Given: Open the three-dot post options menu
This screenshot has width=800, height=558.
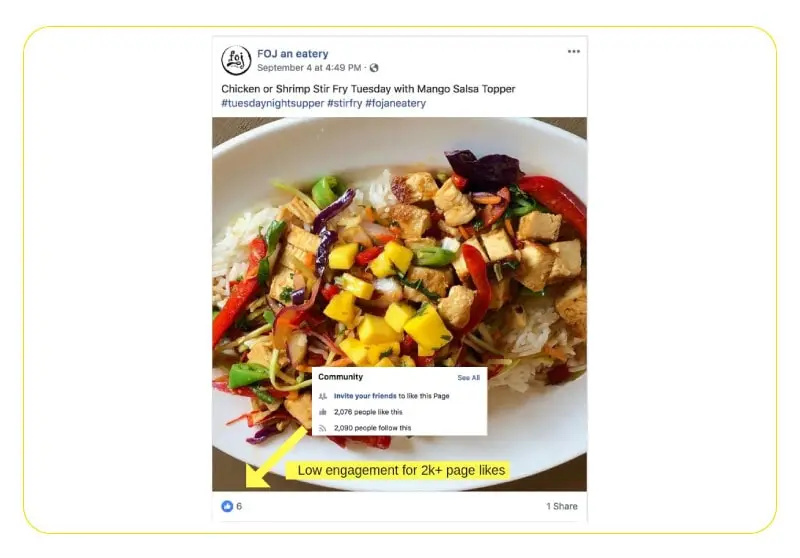Looking at the screenshot, I should pyautogui.click(x=573, y=52).
